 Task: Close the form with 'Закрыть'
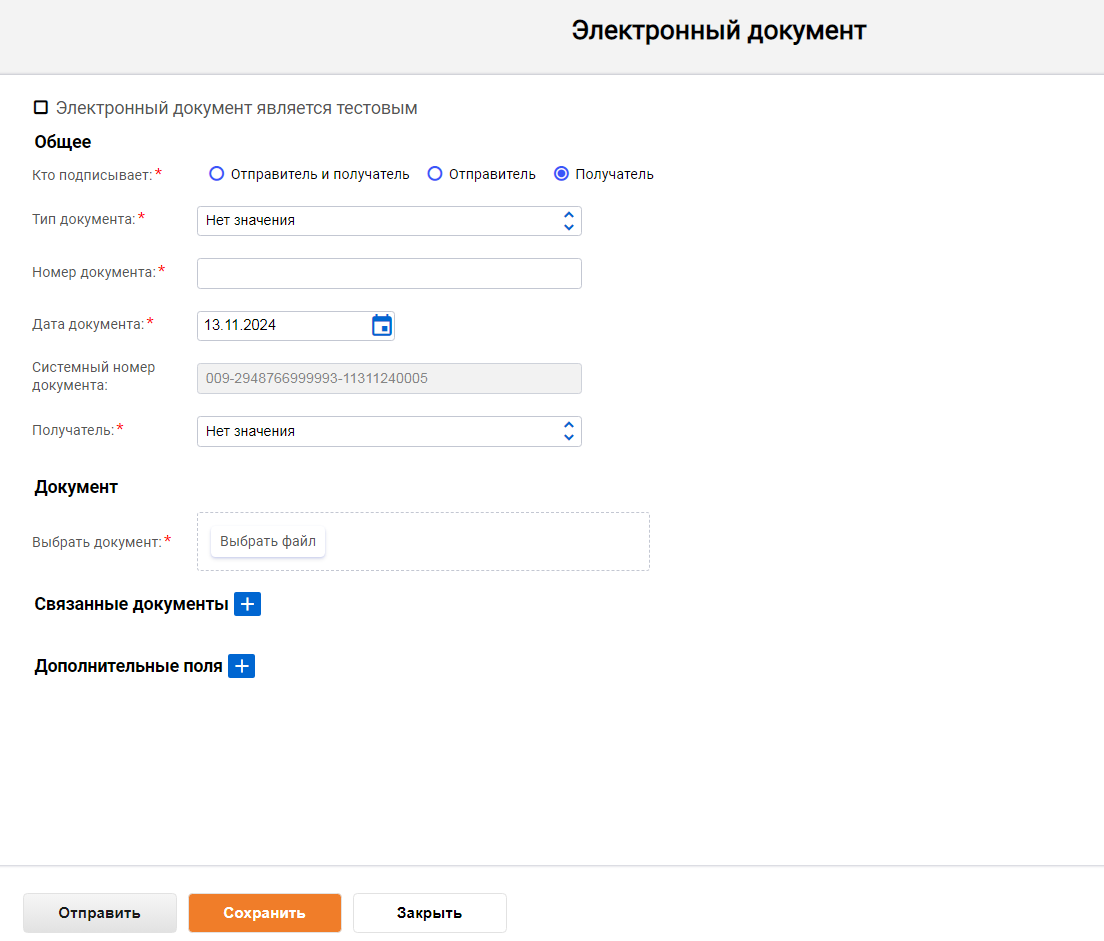pyautogui.click(x=429, y=913)
